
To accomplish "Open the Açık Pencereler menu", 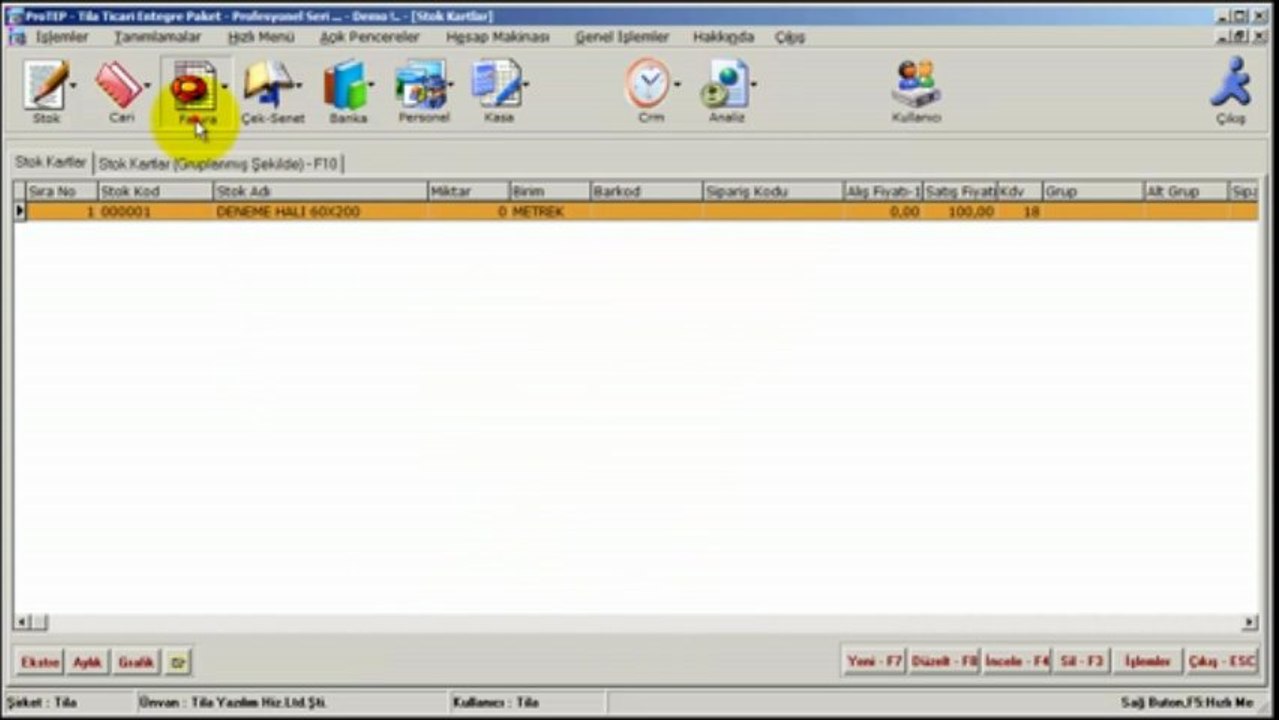I will tap(369, 37).
